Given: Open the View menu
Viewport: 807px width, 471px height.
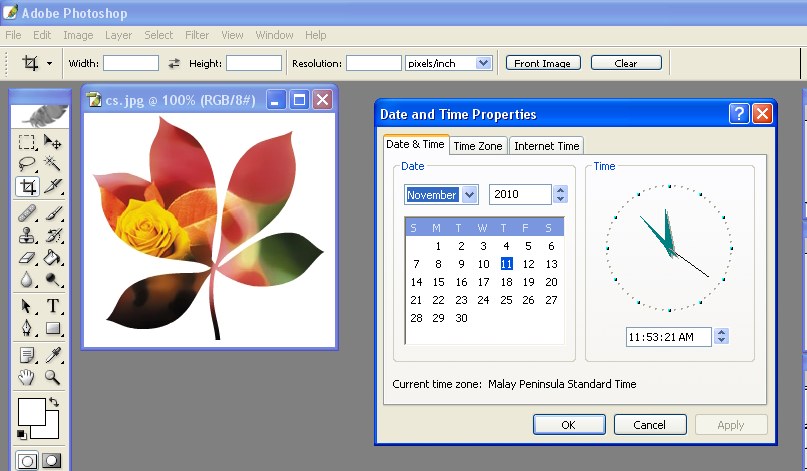Looking at the screenshot, I should (232, 35).
